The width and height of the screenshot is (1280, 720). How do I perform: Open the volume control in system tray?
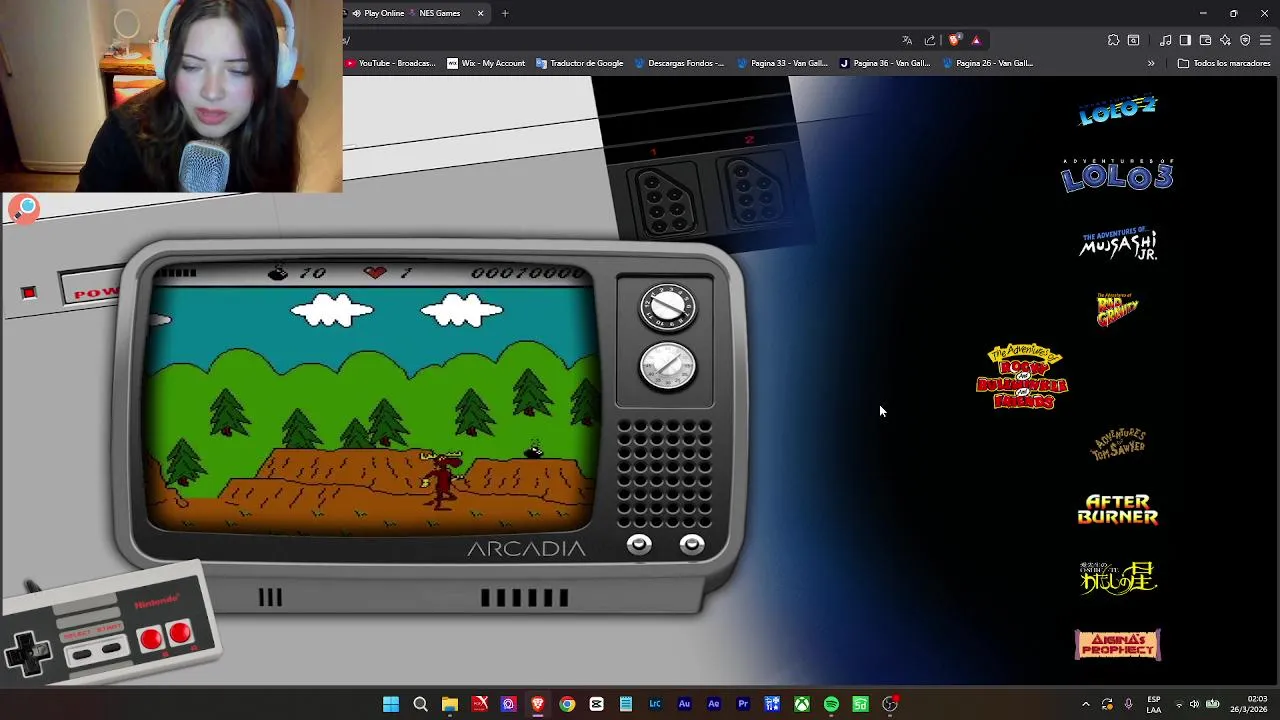pyautogui.click(x=1194, y=704)
